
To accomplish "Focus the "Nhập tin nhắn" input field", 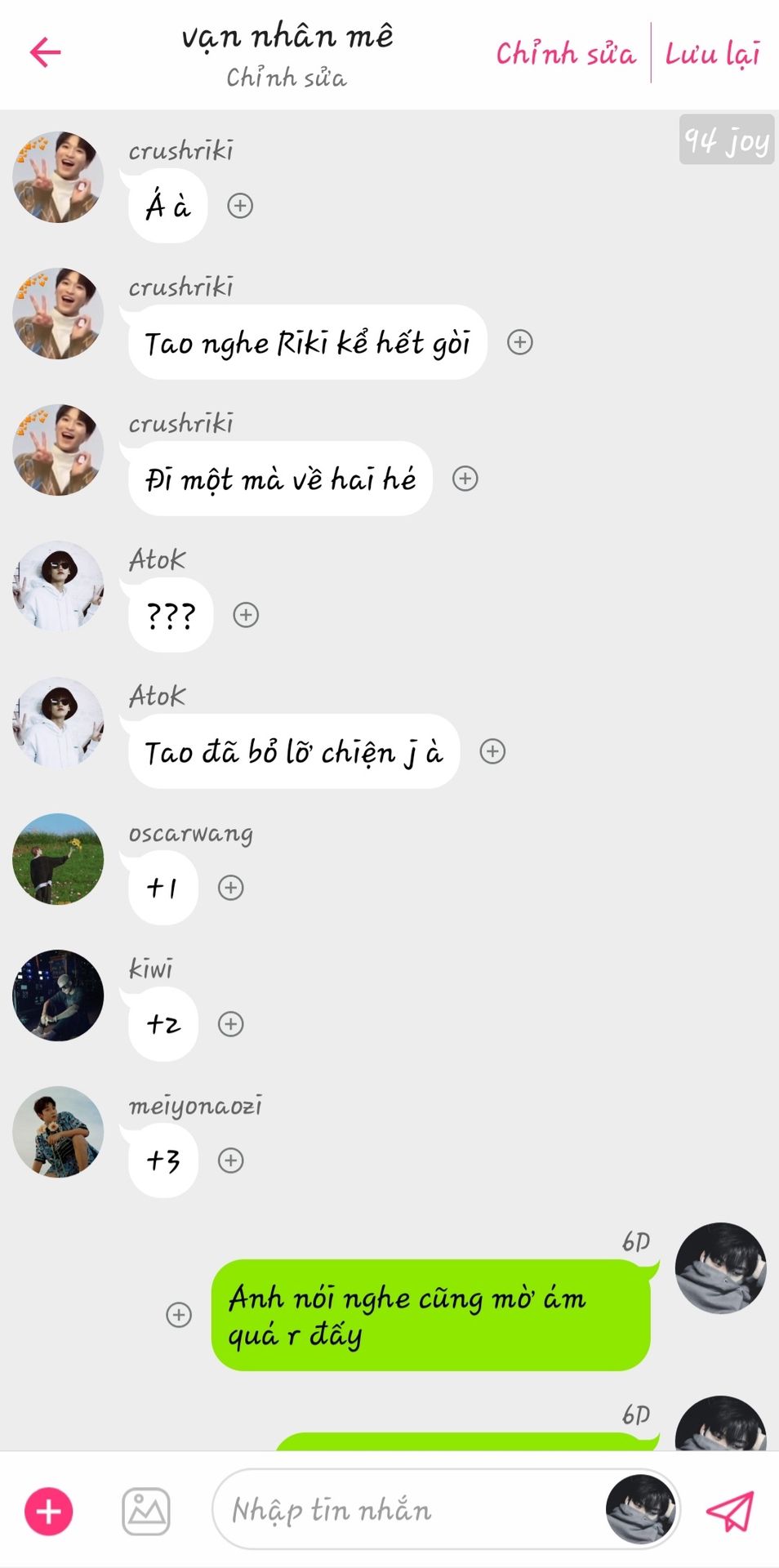I will coord(408,1510).
